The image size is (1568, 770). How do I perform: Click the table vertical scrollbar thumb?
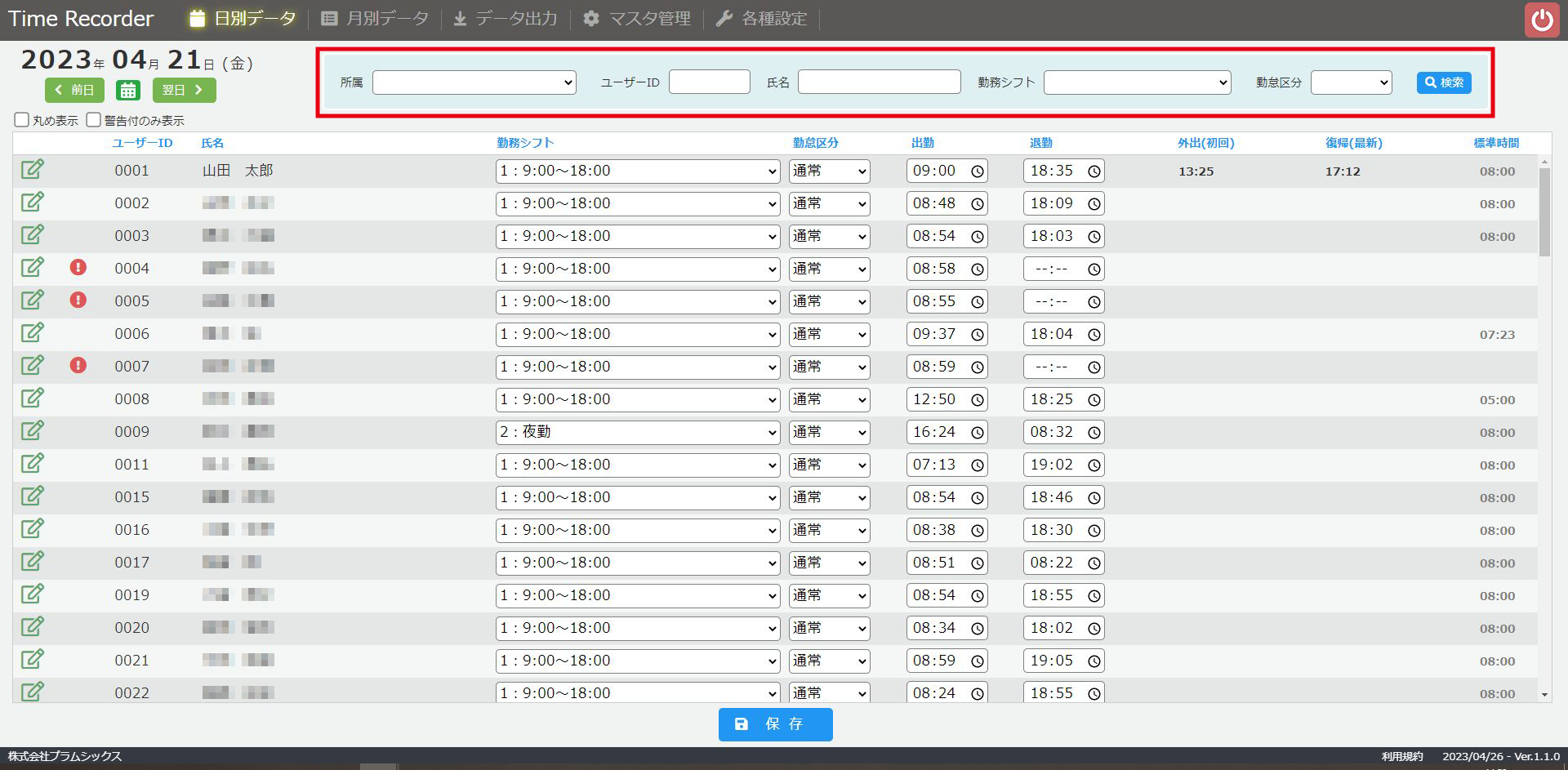point(1544,212)
